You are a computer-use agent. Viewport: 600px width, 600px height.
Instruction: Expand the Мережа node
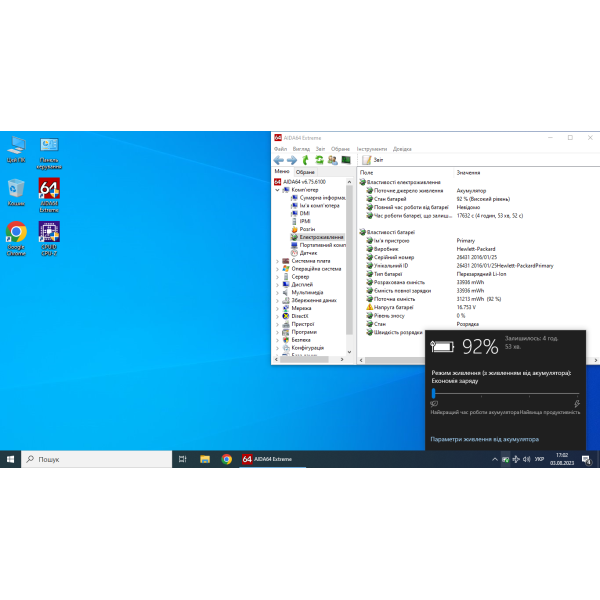click(x=277, y=308)
